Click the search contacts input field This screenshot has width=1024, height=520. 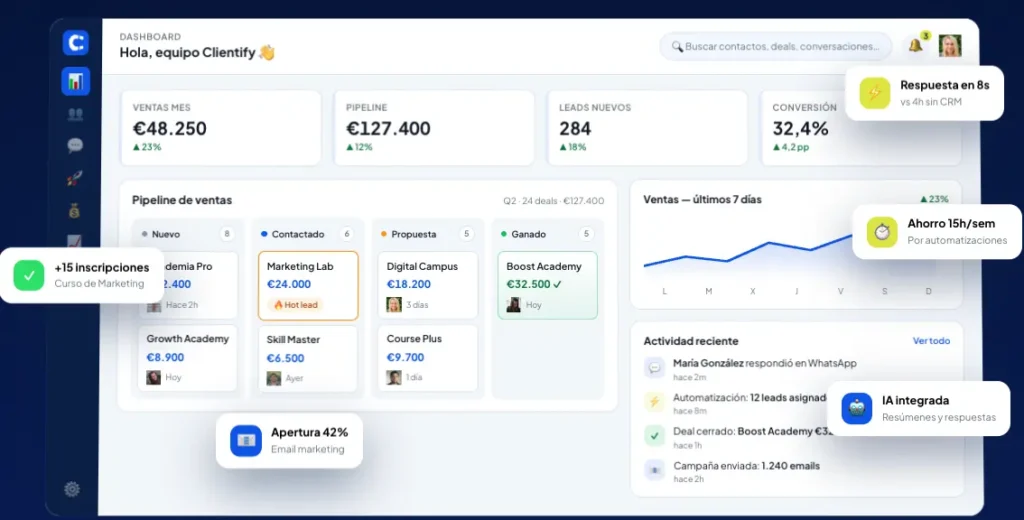pyautogui.click(x=776, y=46)
